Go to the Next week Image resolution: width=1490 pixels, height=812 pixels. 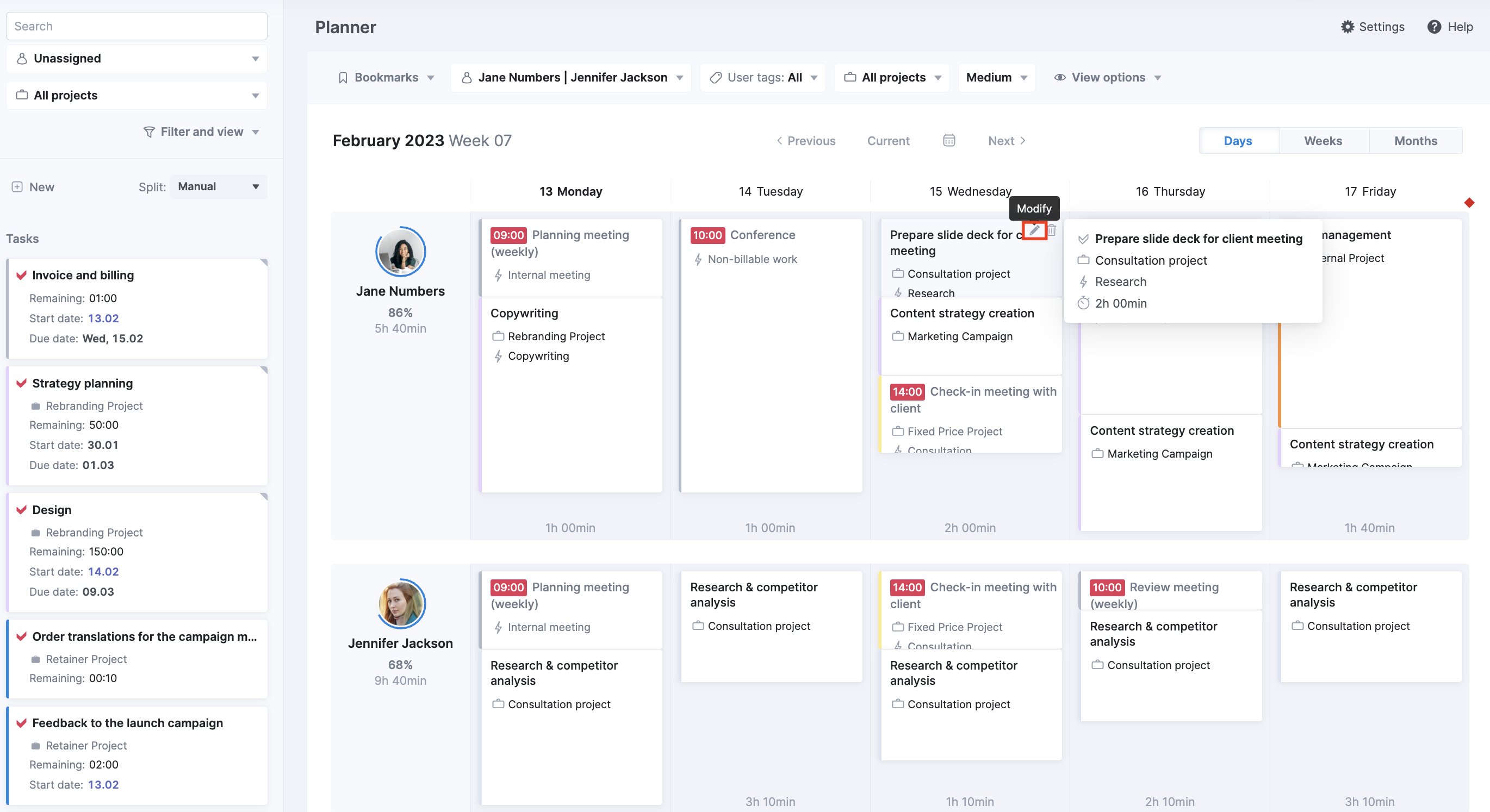[1007, 141]
